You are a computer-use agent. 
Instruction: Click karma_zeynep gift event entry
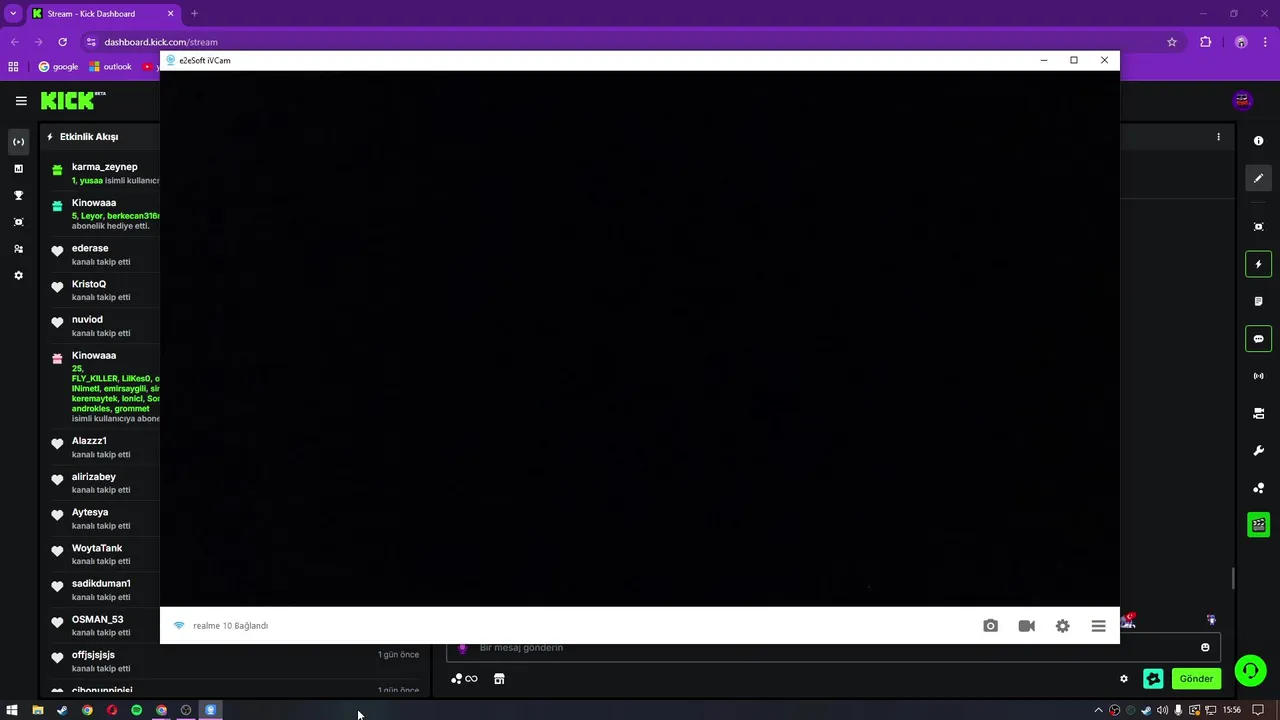105,173
